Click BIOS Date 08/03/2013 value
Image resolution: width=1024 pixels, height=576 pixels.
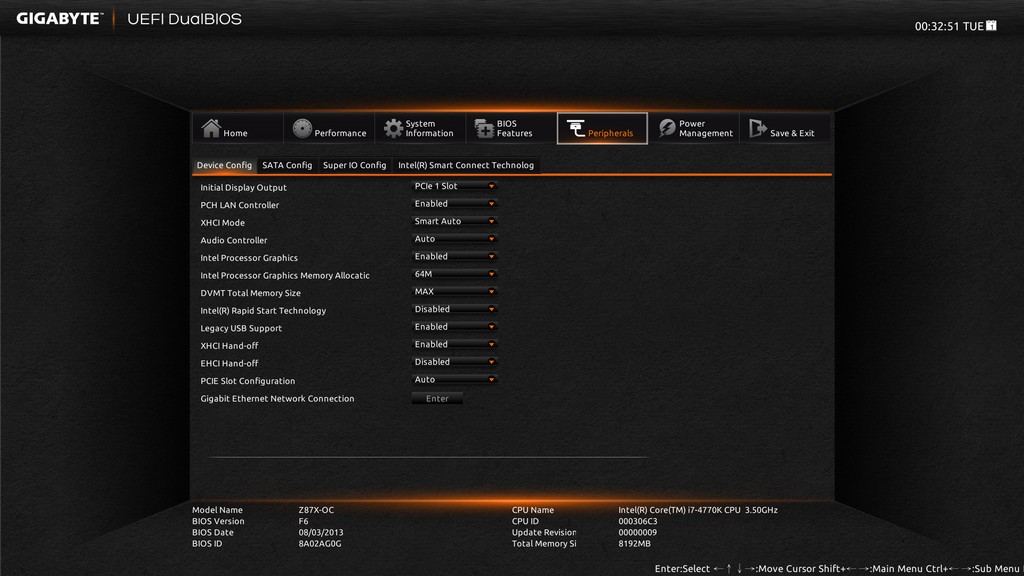(321, 532)
